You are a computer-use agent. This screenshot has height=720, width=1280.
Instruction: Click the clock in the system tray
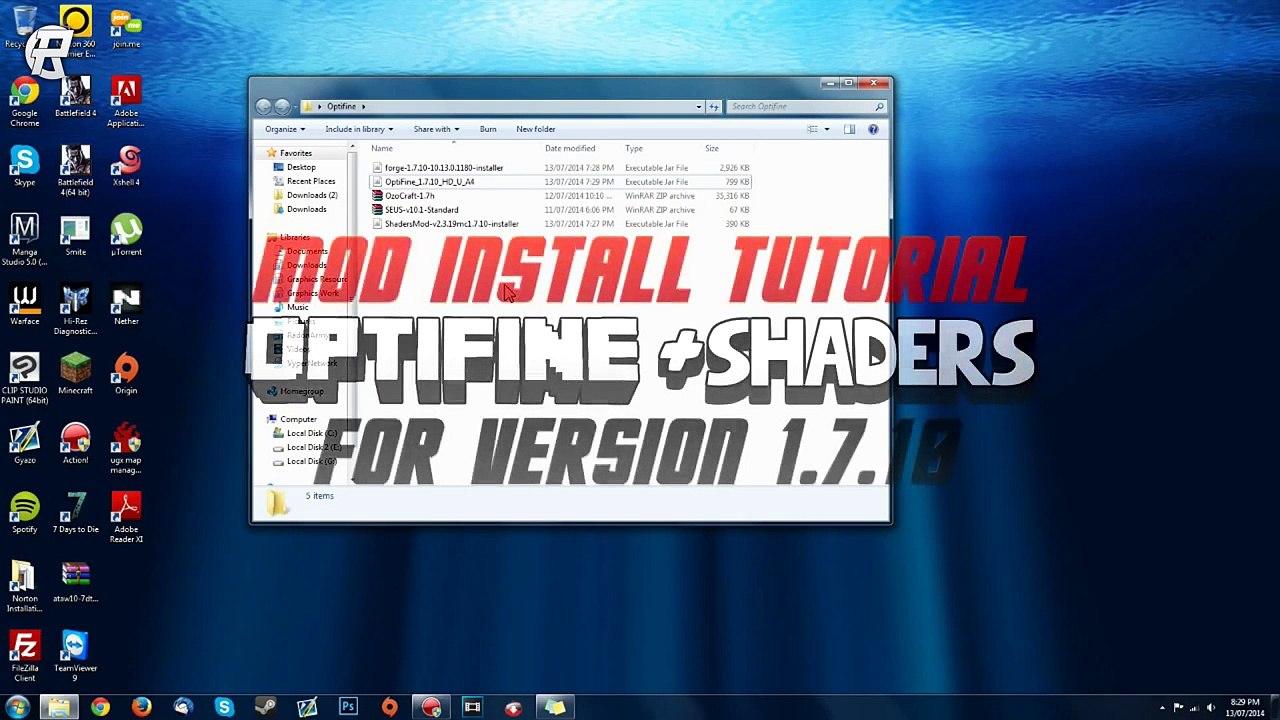click(x=1245, y=708)
